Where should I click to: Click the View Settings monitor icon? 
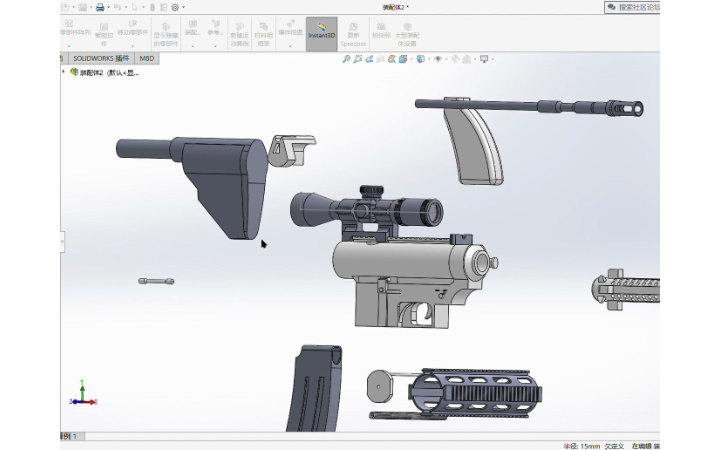tap(484, 59)
